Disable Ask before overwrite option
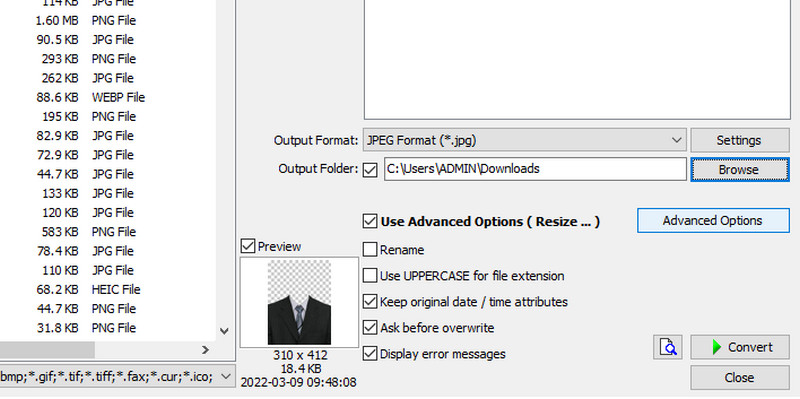This screenshot has width=800, height=399. [370, 328]
